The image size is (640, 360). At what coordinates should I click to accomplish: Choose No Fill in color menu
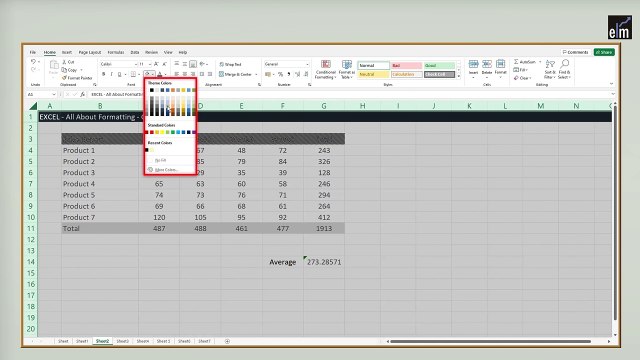(161, 160)
